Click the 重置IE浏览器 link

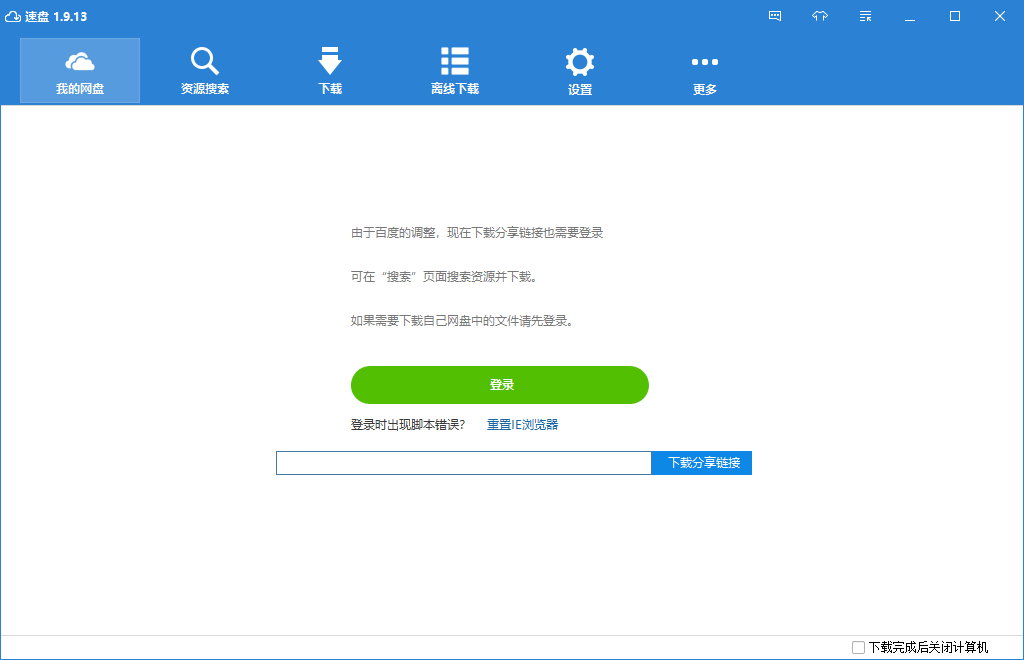pyautogui.click(x=522, y=425)
